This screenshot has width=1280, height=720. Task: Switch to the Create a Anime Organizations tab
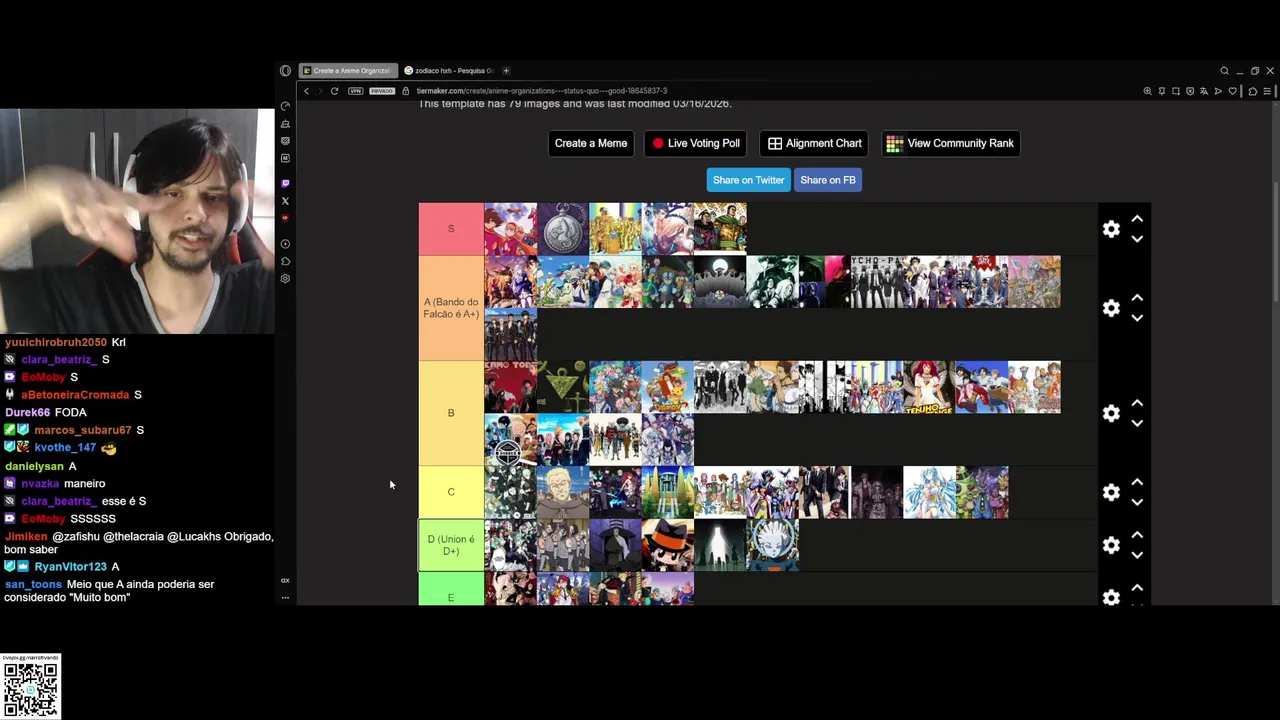coord(348,71)
